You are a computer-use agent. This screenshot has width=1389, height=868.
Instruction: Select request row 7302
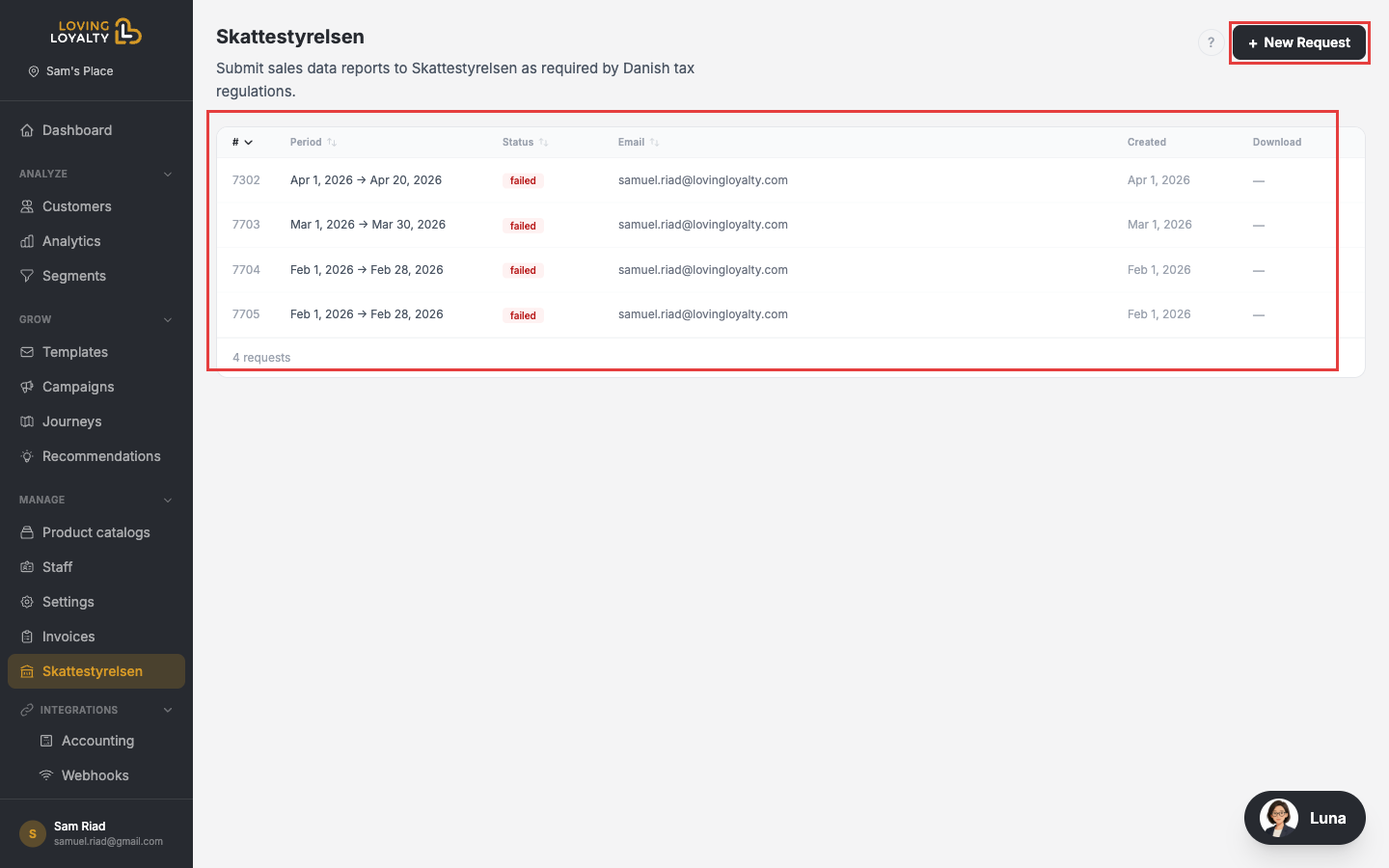click(791, 180)
